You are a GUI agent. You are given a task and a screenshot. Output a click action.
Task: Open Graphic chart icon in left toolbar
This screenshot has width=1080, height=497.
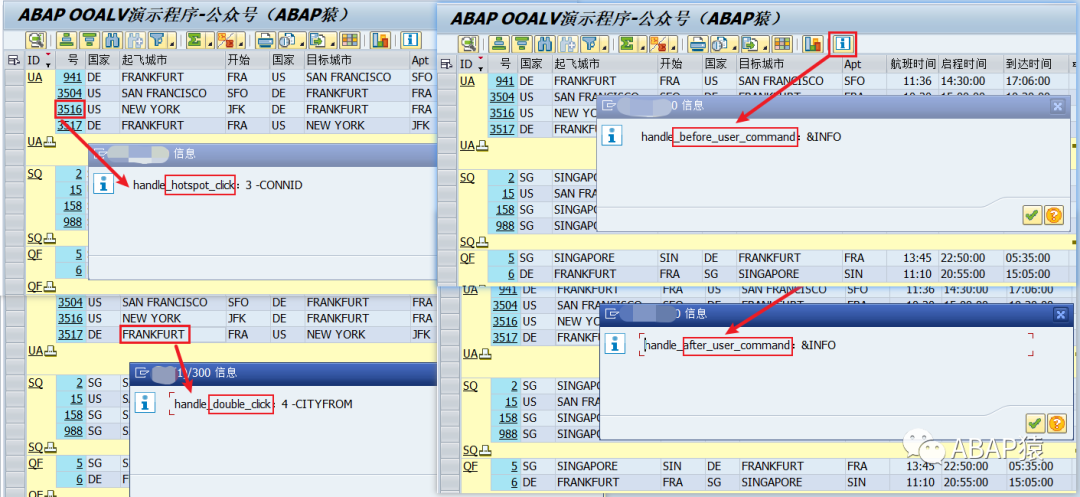[380, 40]
